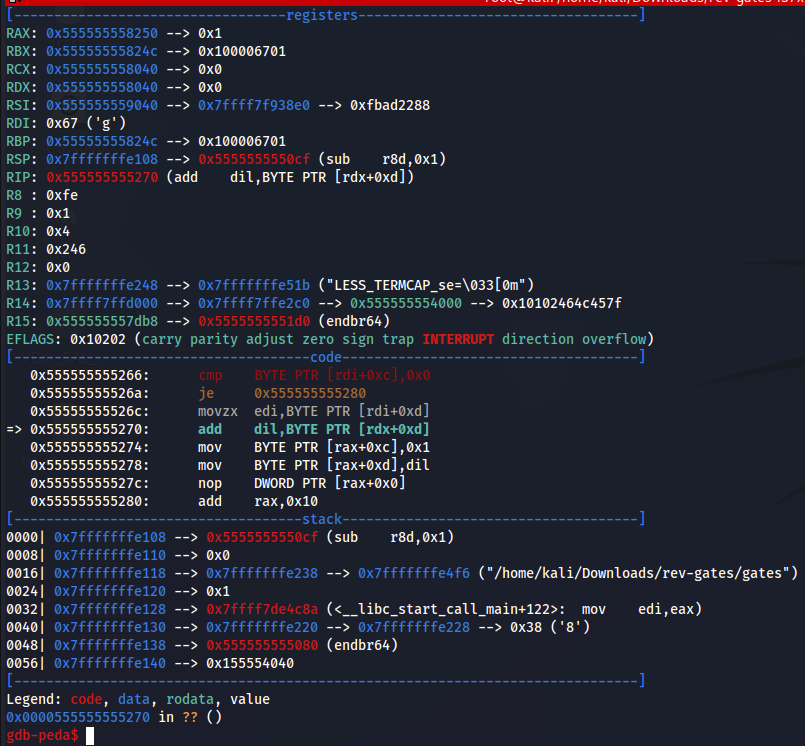Image resolution: width=805 pixels, height=746 pixels.
Task: Click the RAX address 0x555555558250
Action: coord(102,33)
